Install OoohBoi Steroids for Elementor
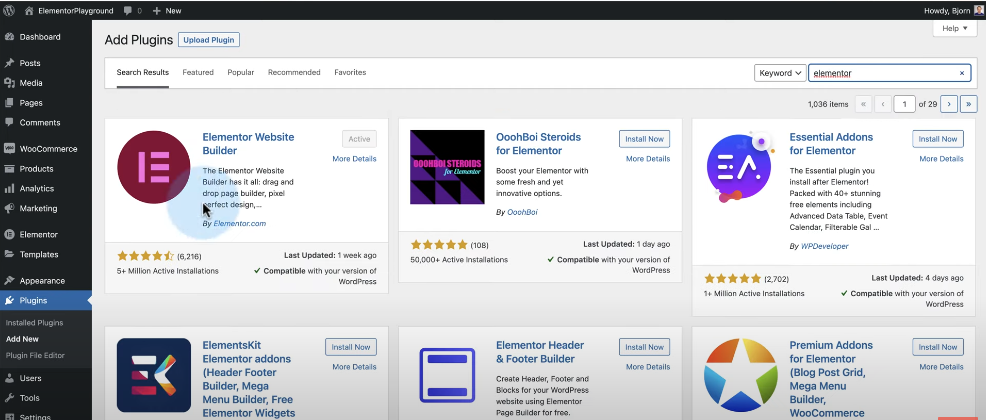This screenshot has width=986, height=420. (x=645, y=139)
